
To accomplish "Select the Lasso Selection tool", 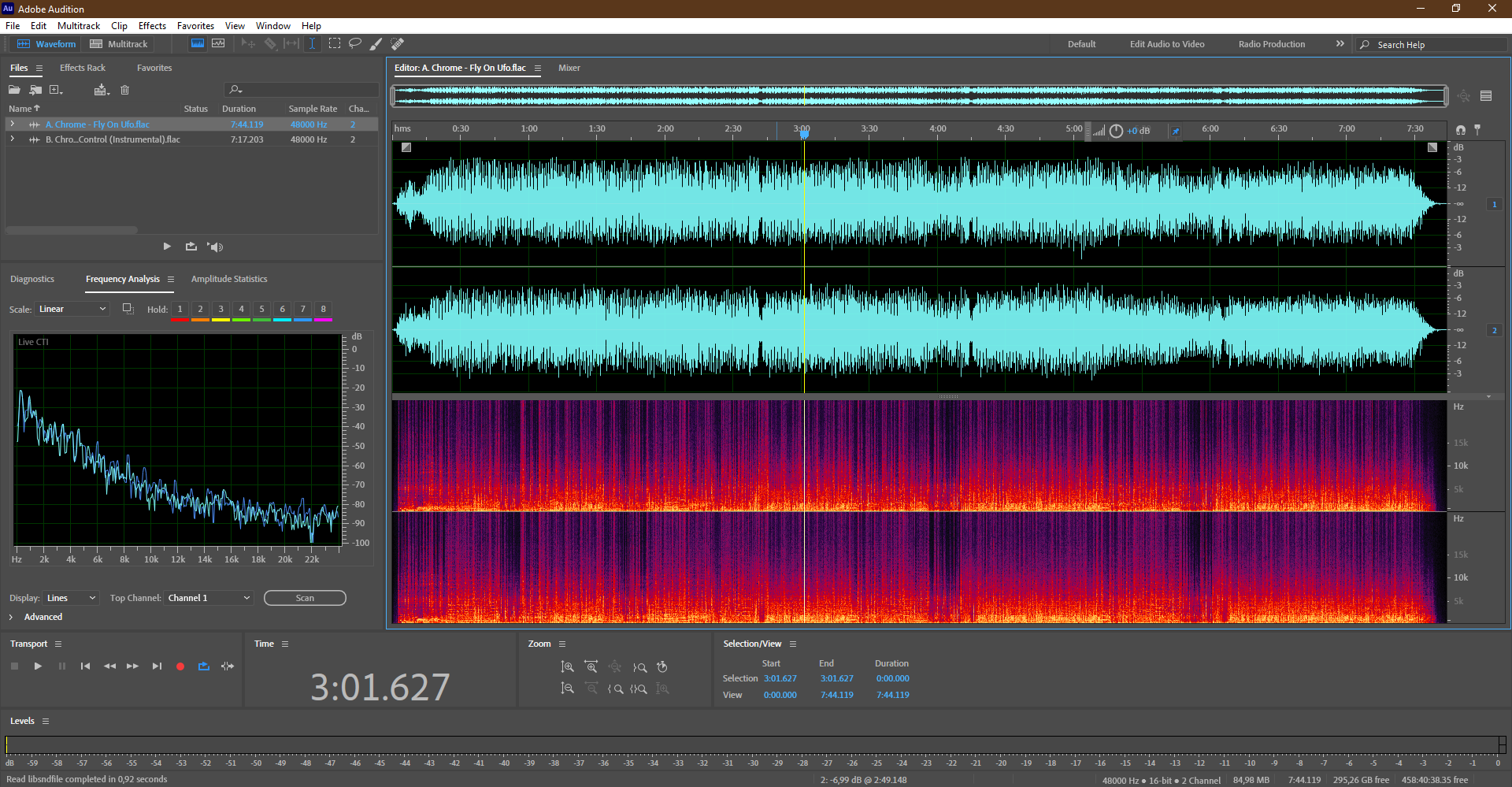I will click(x=355, y=44).
